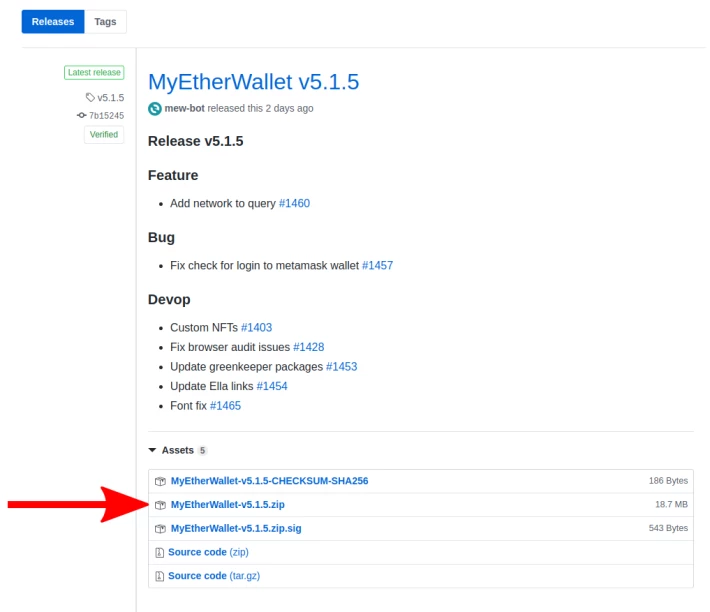
Task: Download MyEtherWallet-v5.1.5-CHECKSUM-SHA256 file
Action: point(269,481)
